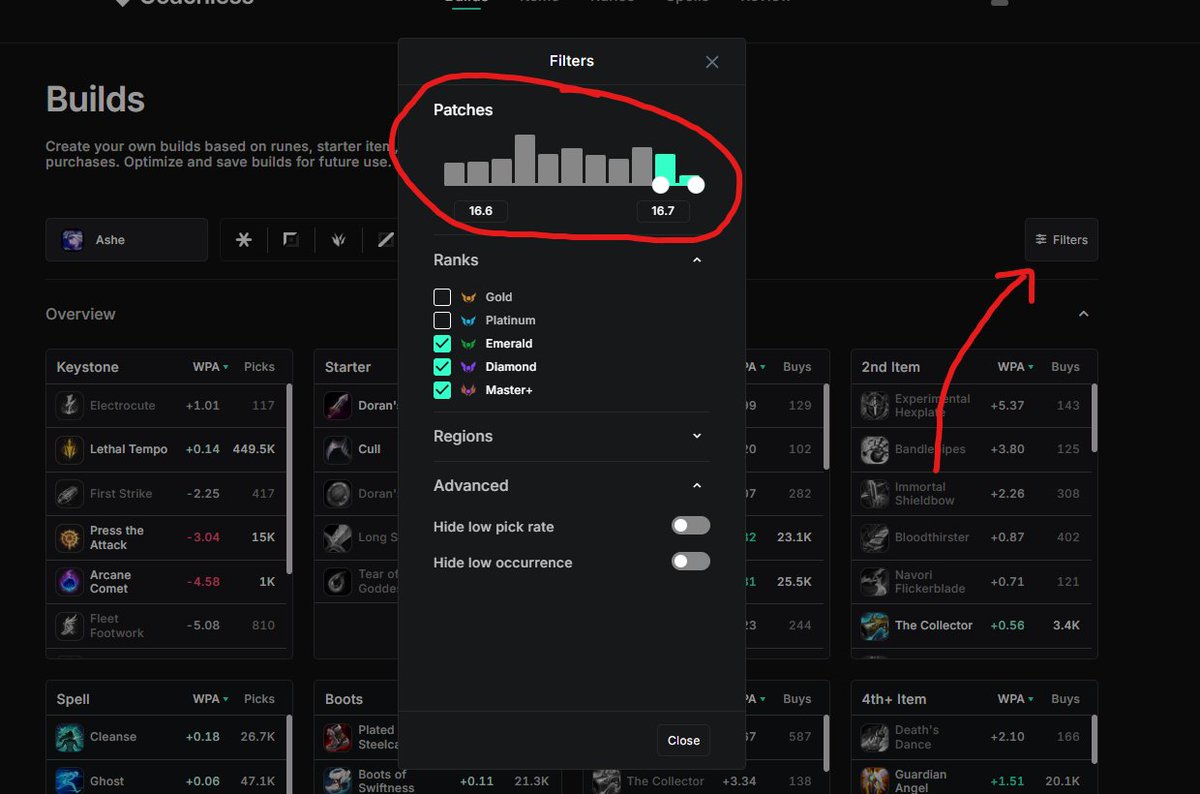Click the First Strike rune icon
The image size is (1200, 794).
[x=69, y=493]
